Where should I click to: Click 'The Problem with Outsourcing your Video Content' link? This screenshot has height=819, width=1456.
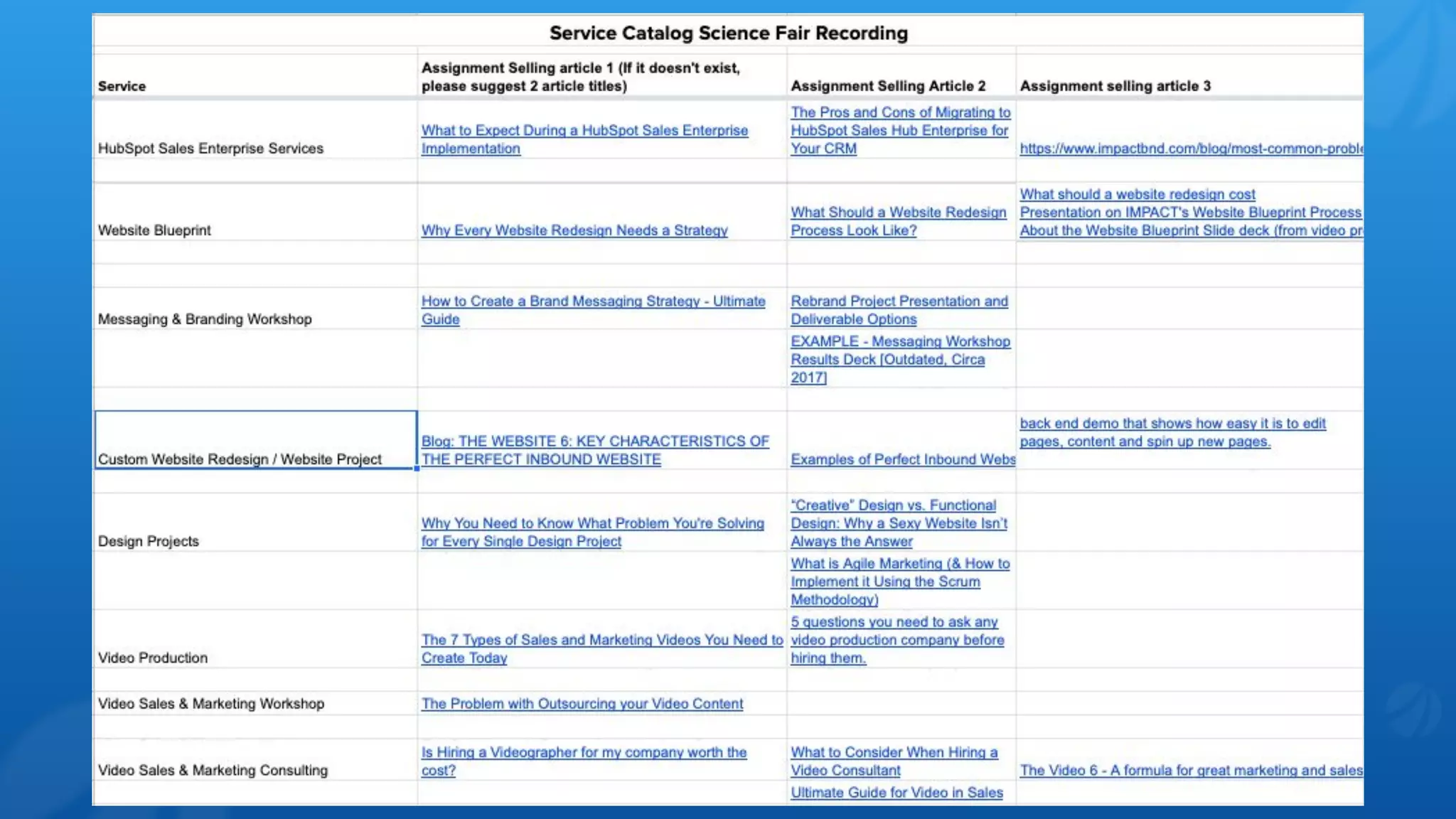click(x=582, y=704)
